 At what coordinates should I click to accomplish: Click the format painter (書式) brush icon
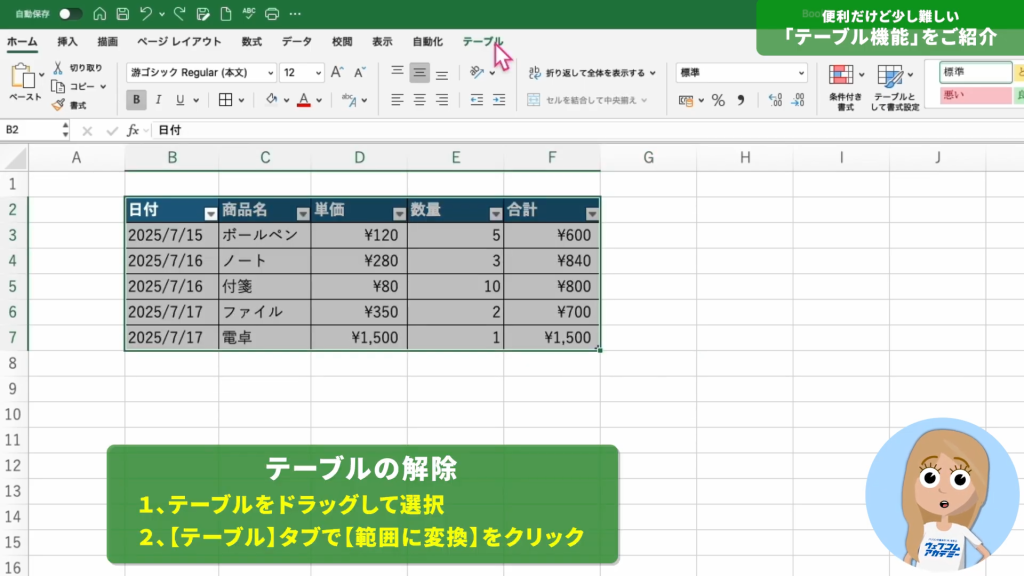(58, 104)
